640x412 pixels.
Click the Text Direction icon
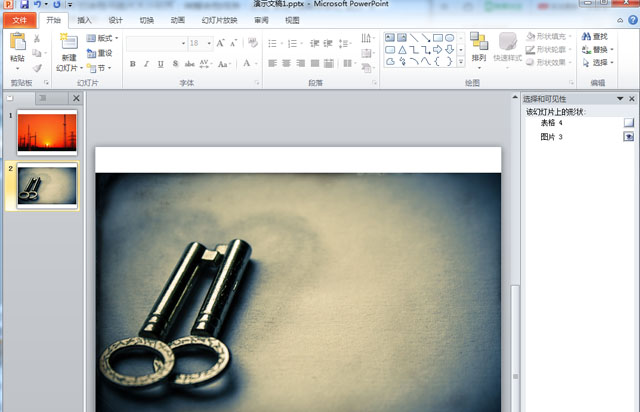coord(367,38)
